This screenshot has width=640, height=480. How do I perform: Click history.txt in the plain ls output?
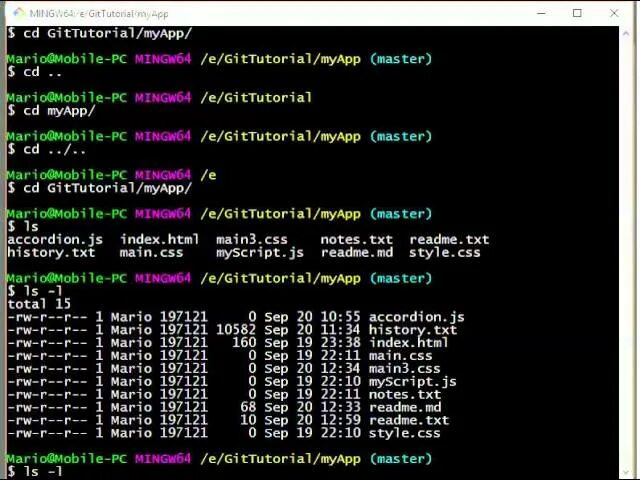(51, 253)
